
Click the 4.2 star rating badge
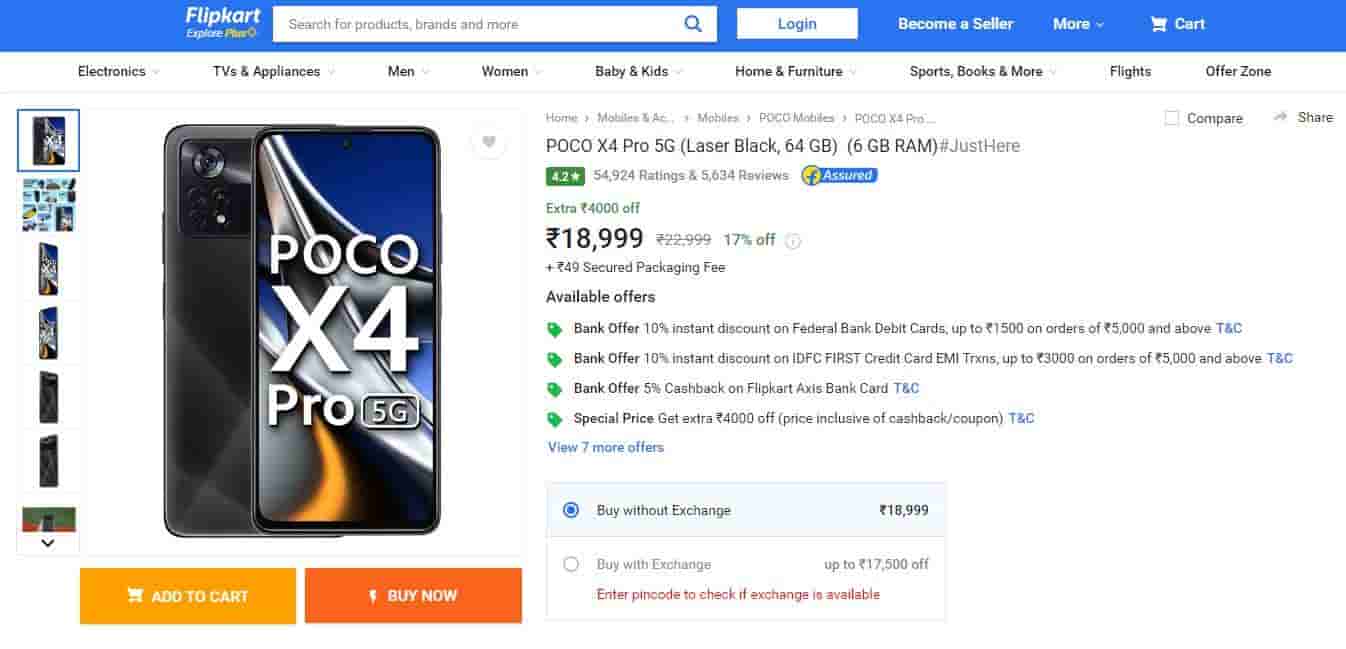coord(564,175)
